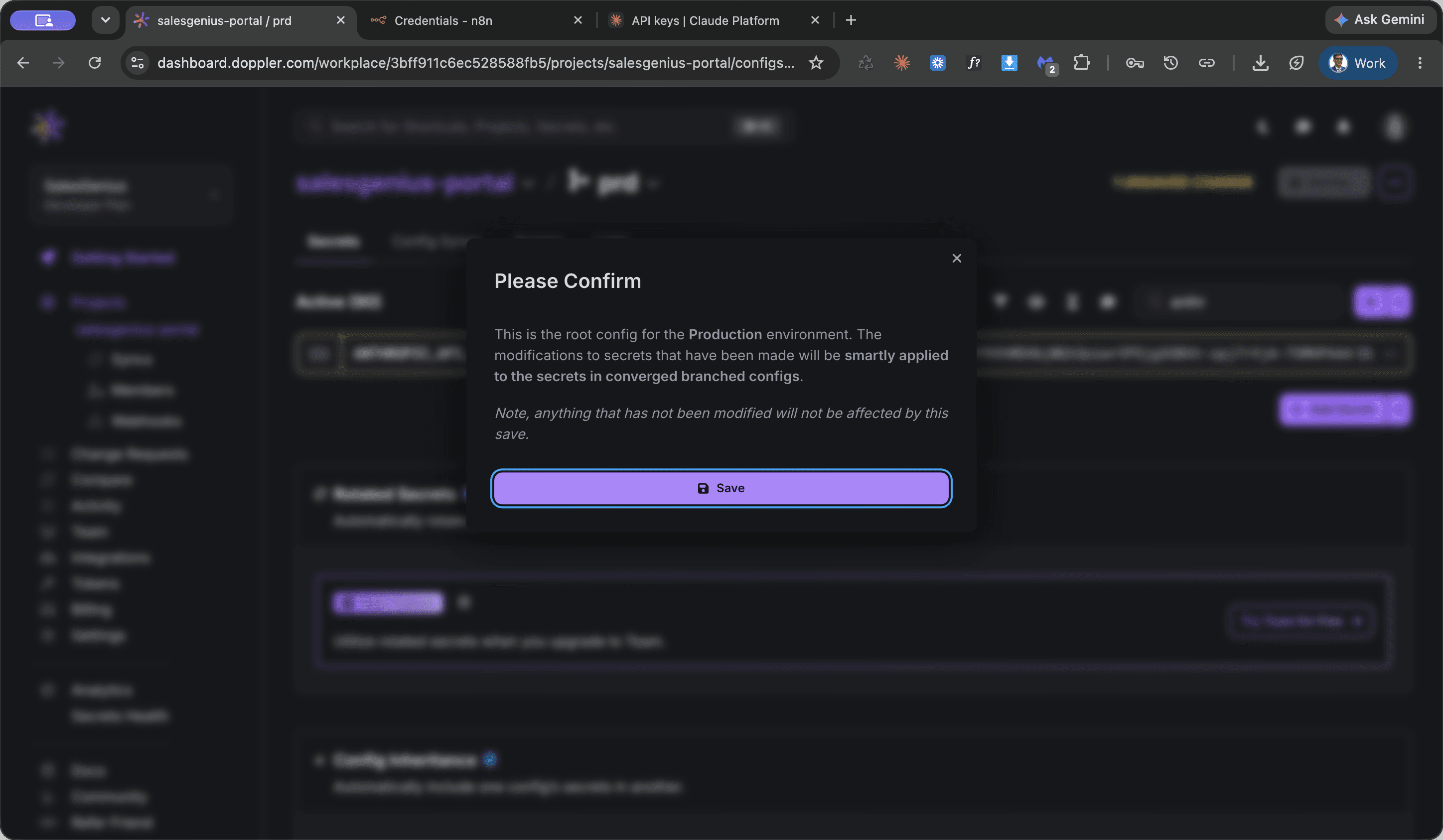Click the copy link chain icon

pos(1206,63)
